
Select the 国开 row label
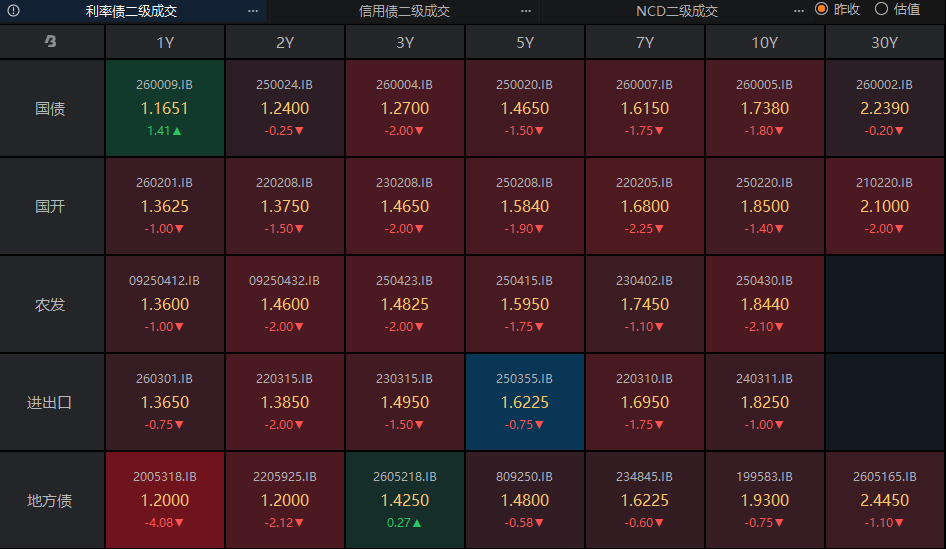[x=50, y=206]
